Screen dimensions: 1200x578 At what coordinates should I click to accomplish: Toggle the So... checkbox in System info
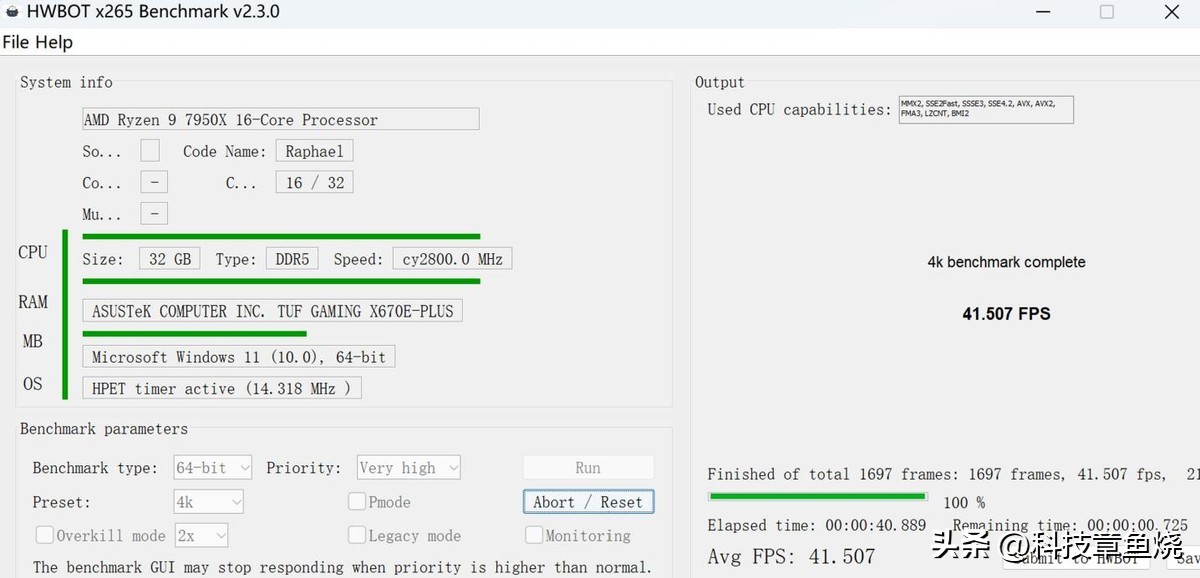pyautogui.click(x=150, y=151)
